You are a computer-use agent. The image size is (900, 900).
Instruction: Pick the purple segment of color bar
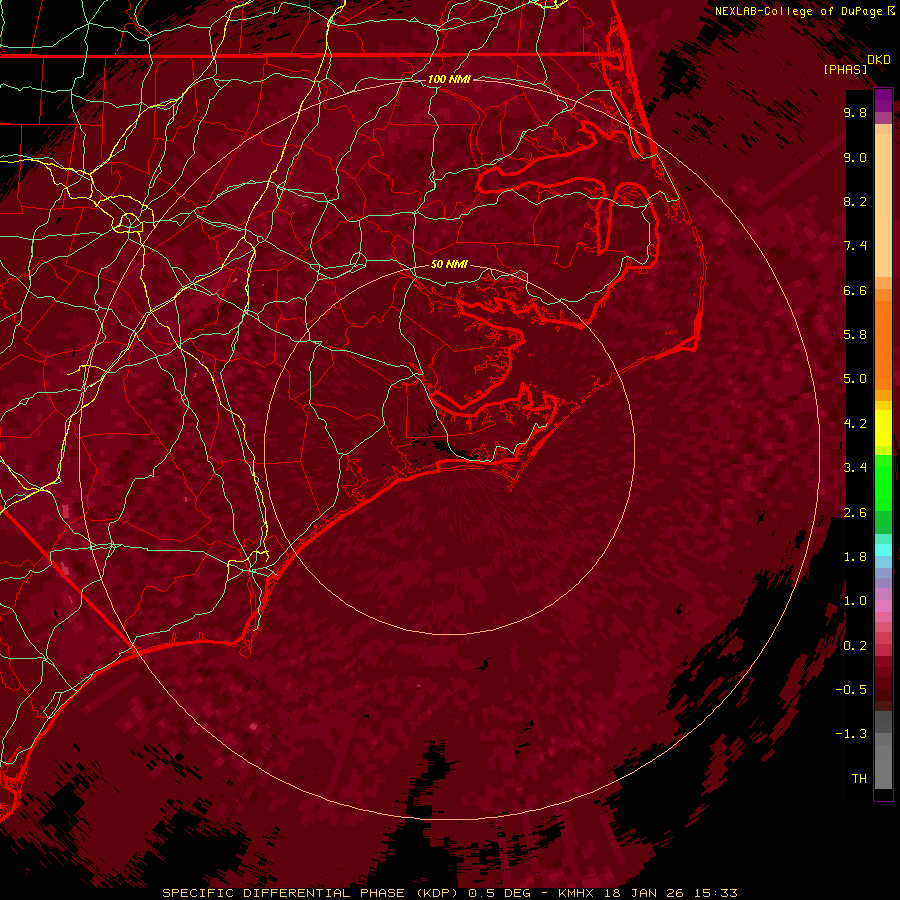pos(883,100)
